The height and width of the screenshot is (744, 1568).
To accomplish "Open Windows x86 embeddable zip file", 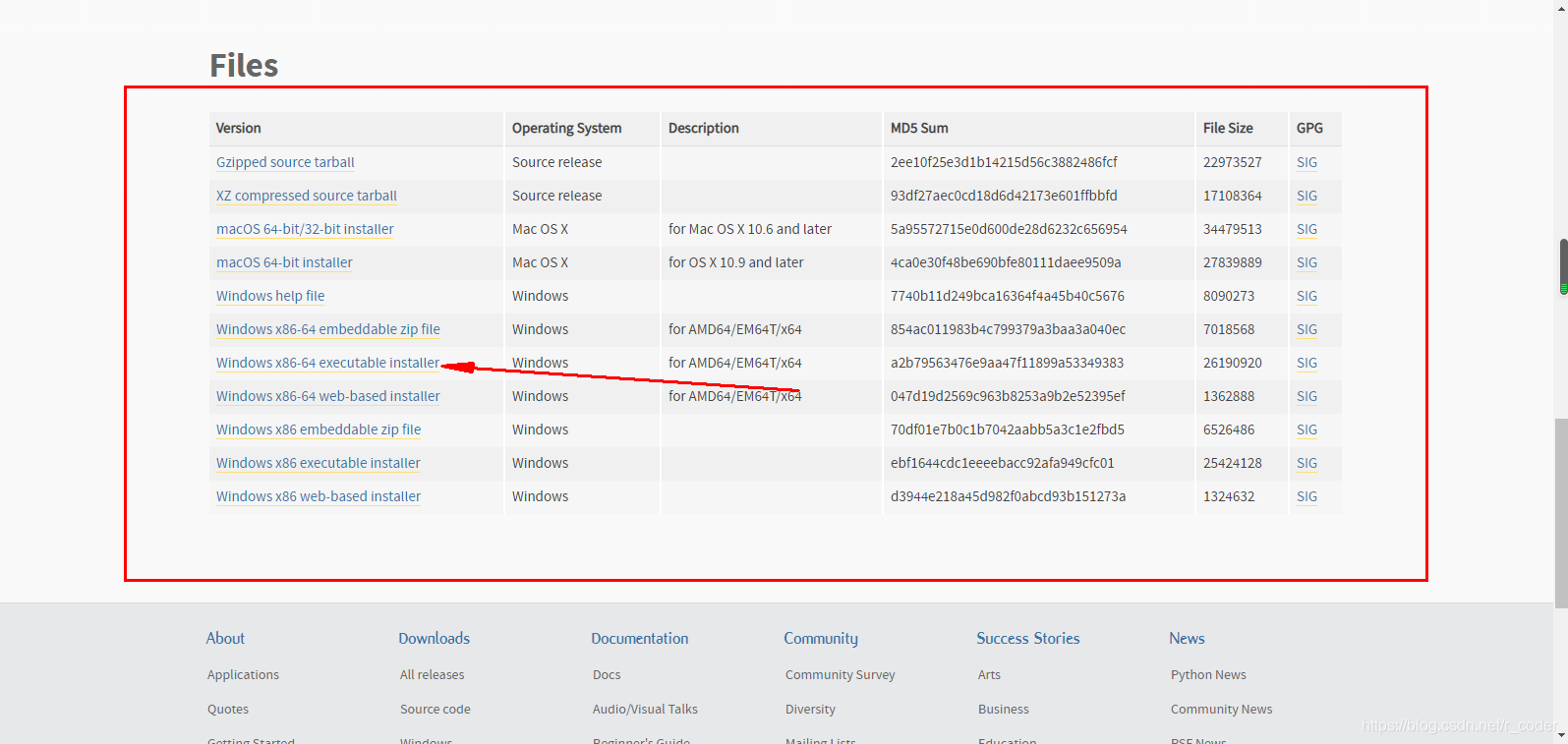I will (319, 429).
